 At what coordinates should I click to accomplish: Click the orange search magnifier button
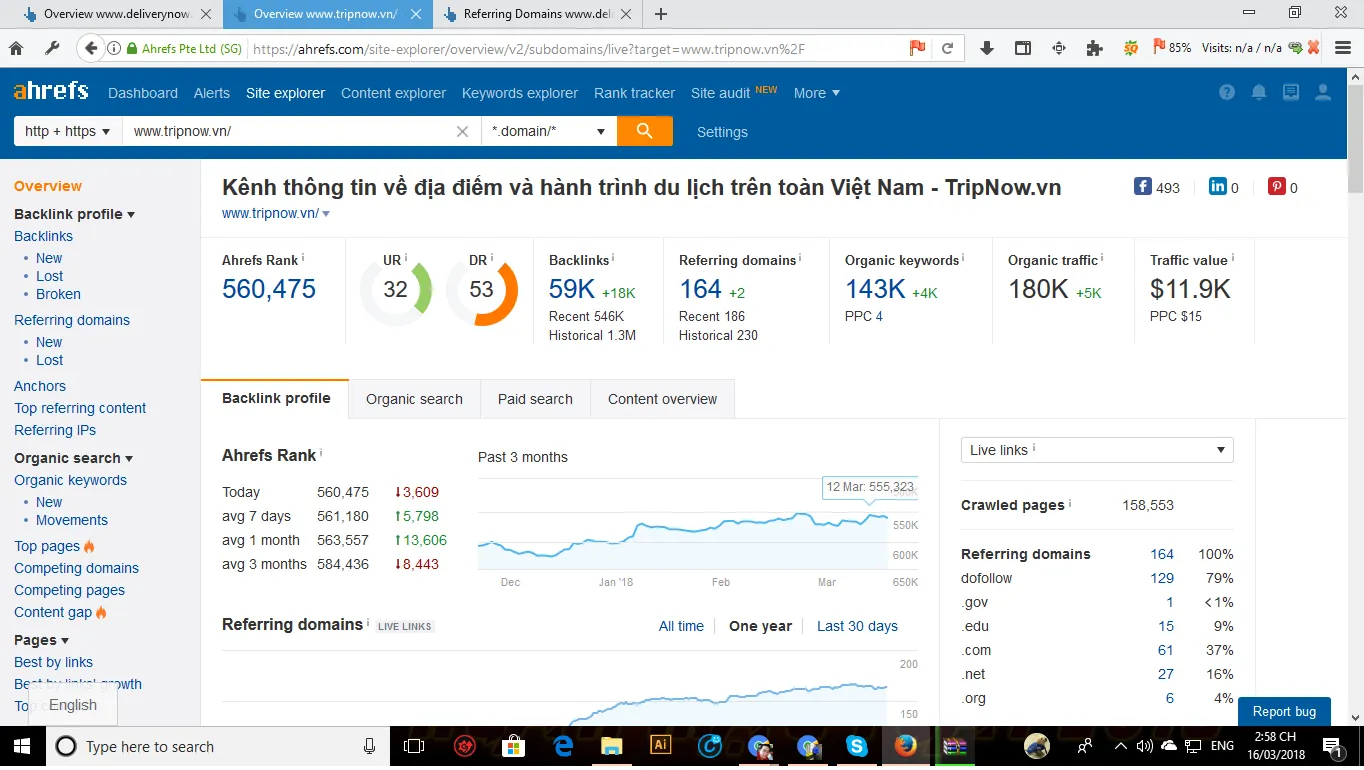(644, 131)
